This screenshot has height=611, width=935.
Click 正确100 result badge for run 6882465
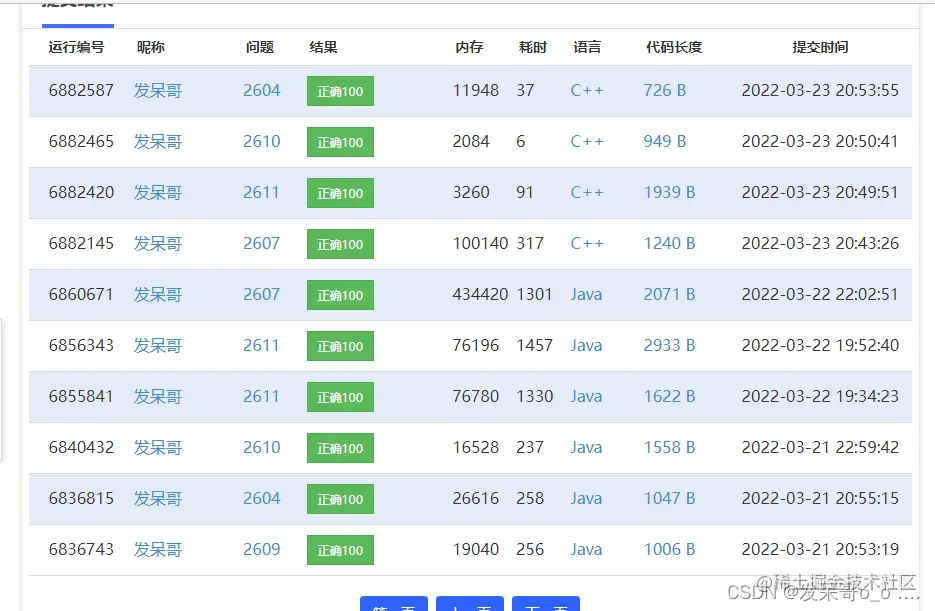340,142
